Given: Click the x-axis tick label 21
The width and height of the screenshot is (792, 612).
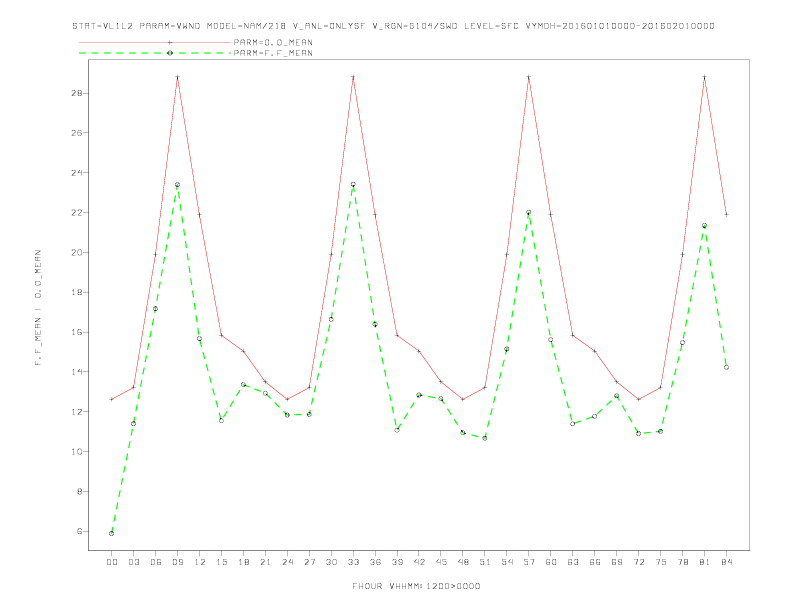Looking at the screenshot, I should click(x=265, y=562).
